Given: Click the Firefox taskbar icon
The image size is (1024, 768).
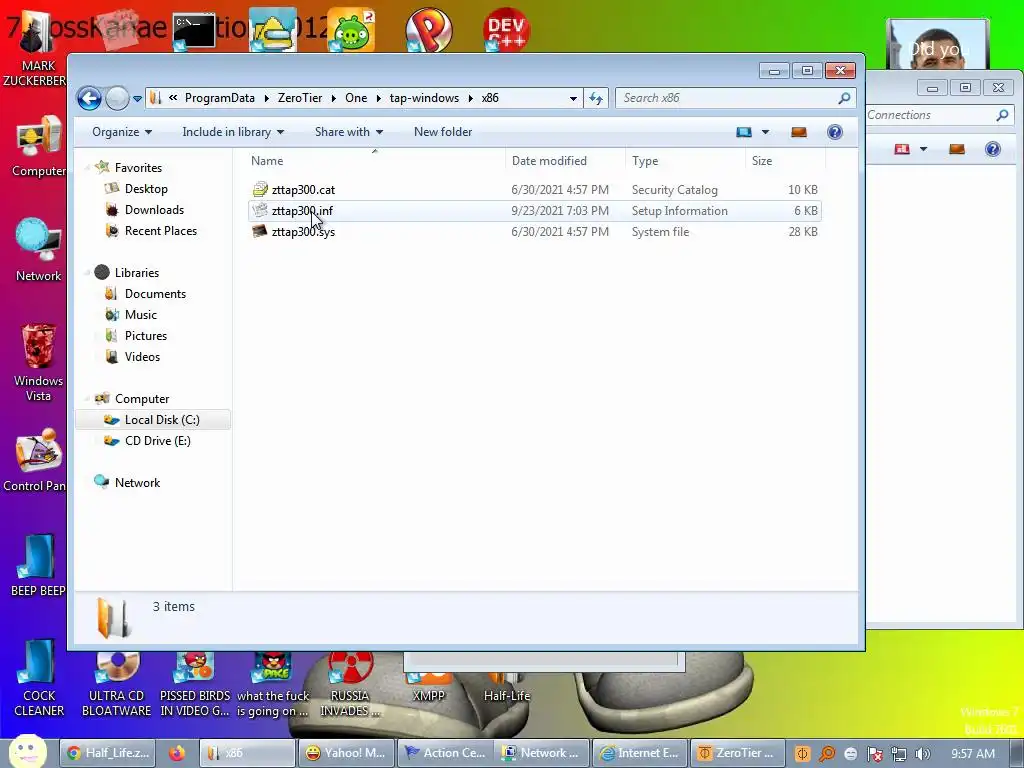Looking at the screenshot, I should point(176,753).
